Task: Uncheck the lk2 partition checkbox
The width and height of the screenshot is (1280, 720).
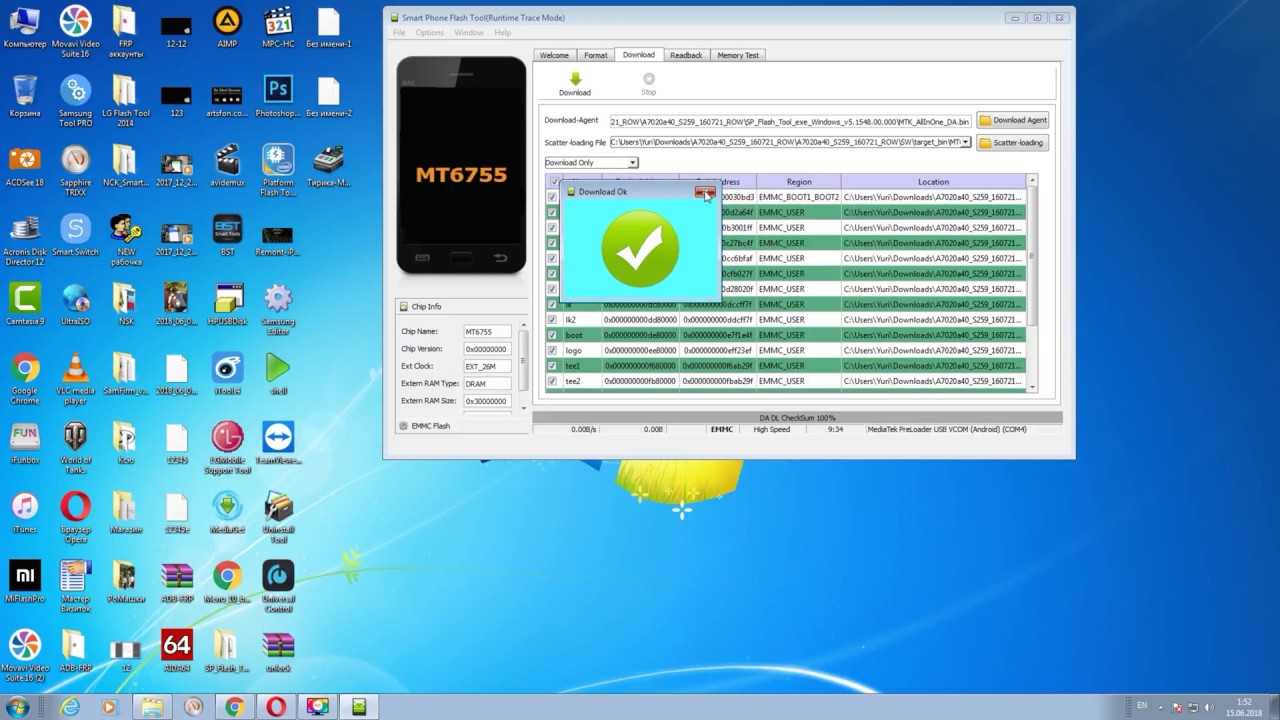Action: (552, 320)
